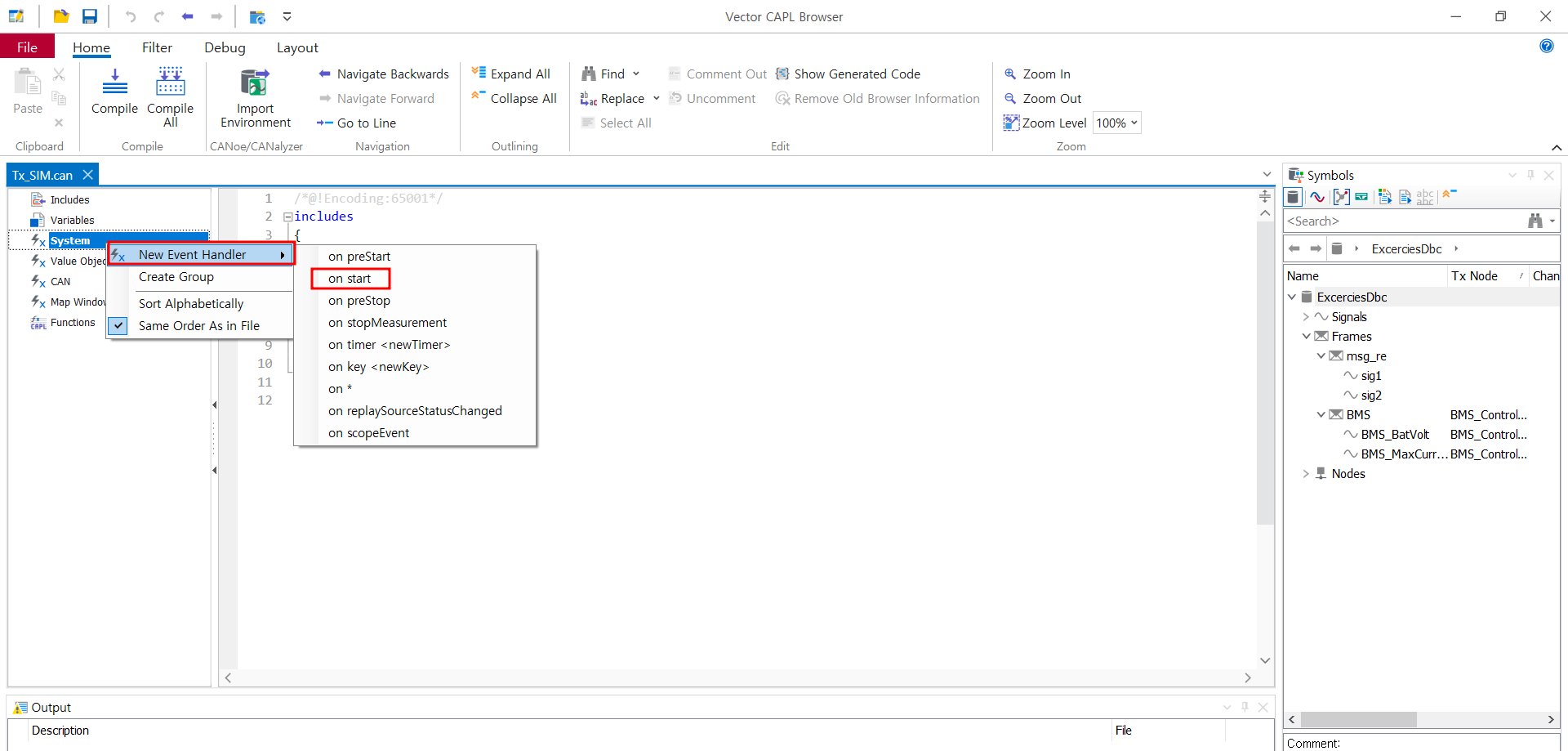Collapse the BMS frame node
Screen dimensions: 1568x751
1321,414
